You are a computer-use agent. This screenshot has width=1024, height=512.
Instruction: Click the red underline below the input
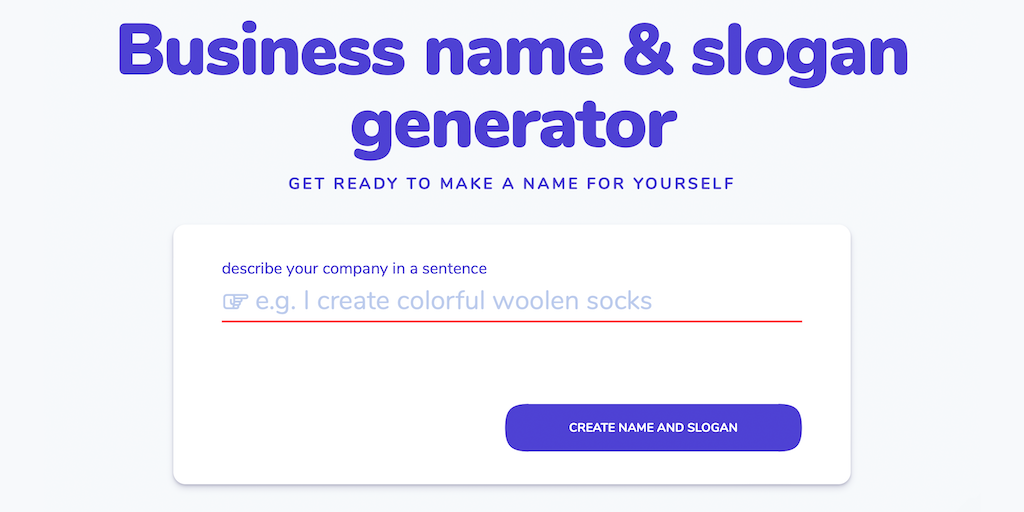click(x=511, y=321)
